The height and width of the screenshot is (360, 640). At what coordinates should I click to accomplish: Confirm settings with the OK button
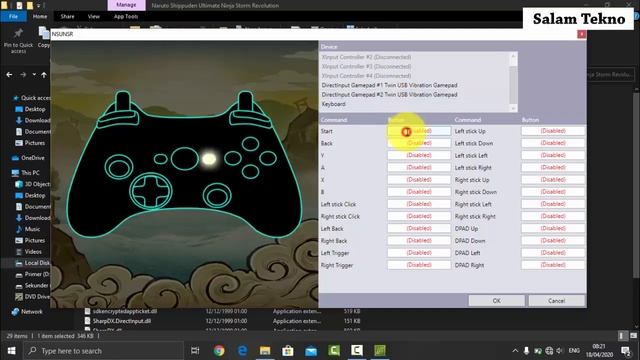496,301
